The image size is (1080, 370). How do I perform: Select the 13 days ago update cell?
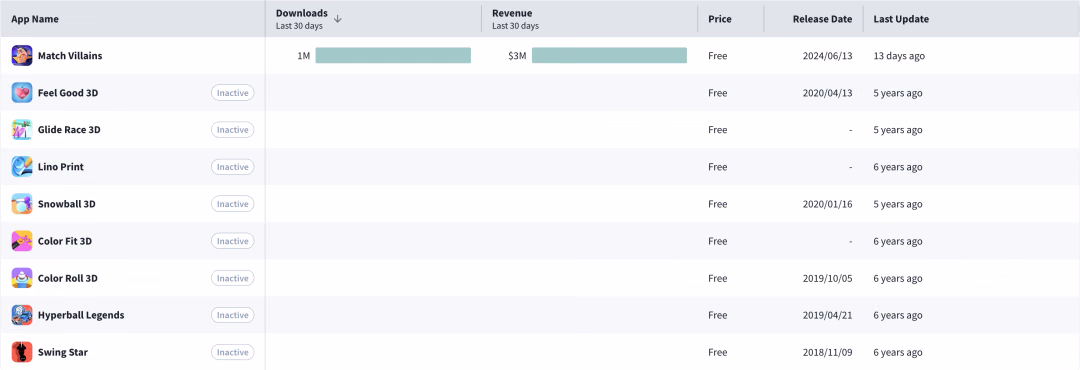click(x=899, y=56)
